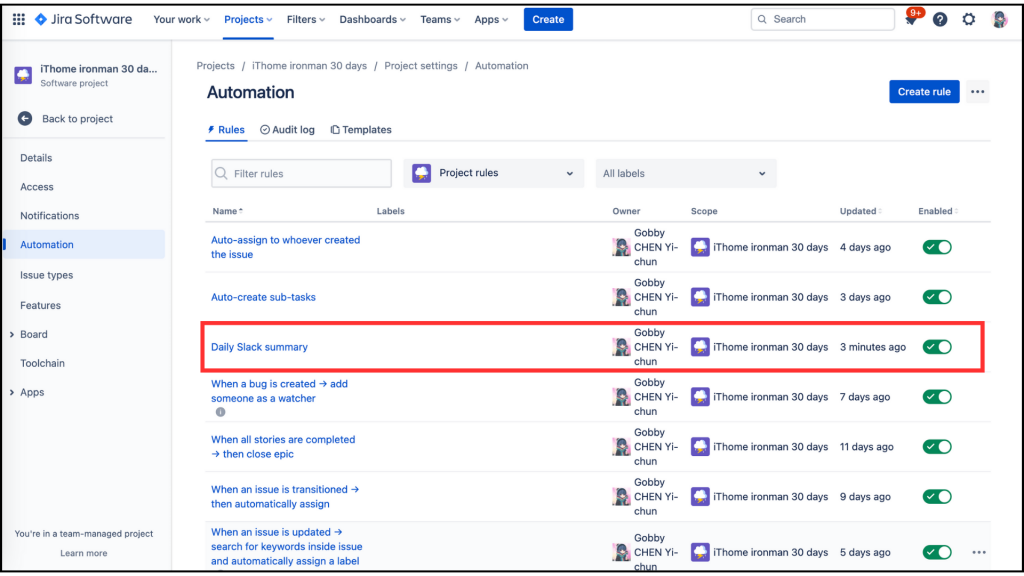Open Access in project settings sidebar
Viewport: 1024px width, 576px height.
click(x=37, y=187)
